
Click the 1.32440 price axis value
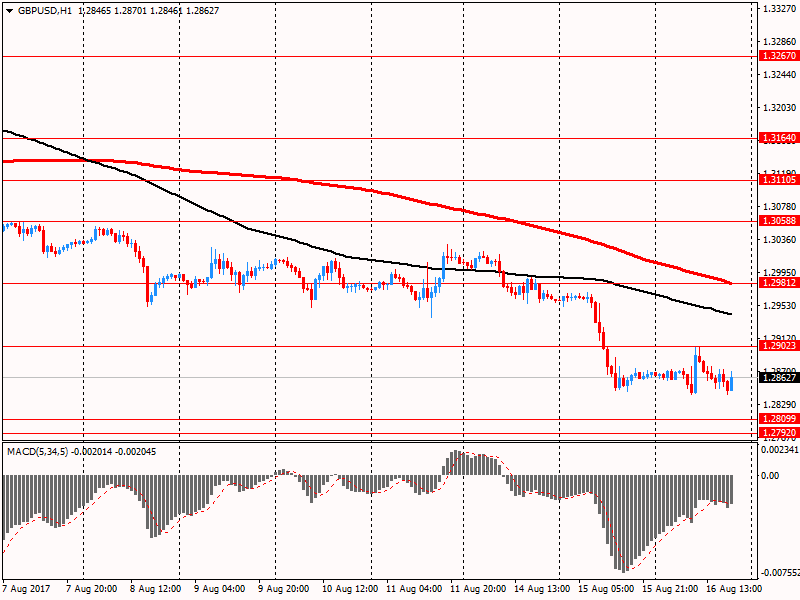[x=780, y=74]
